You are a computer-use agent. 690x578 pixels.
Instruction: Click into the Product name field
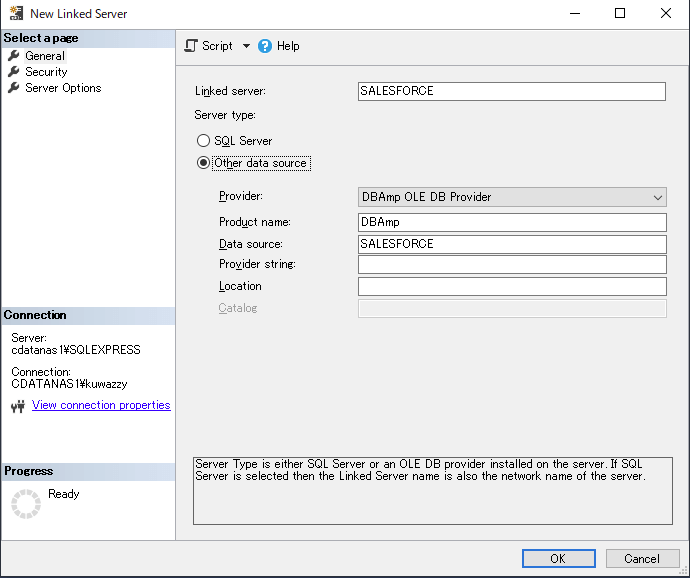pos(512,222)
